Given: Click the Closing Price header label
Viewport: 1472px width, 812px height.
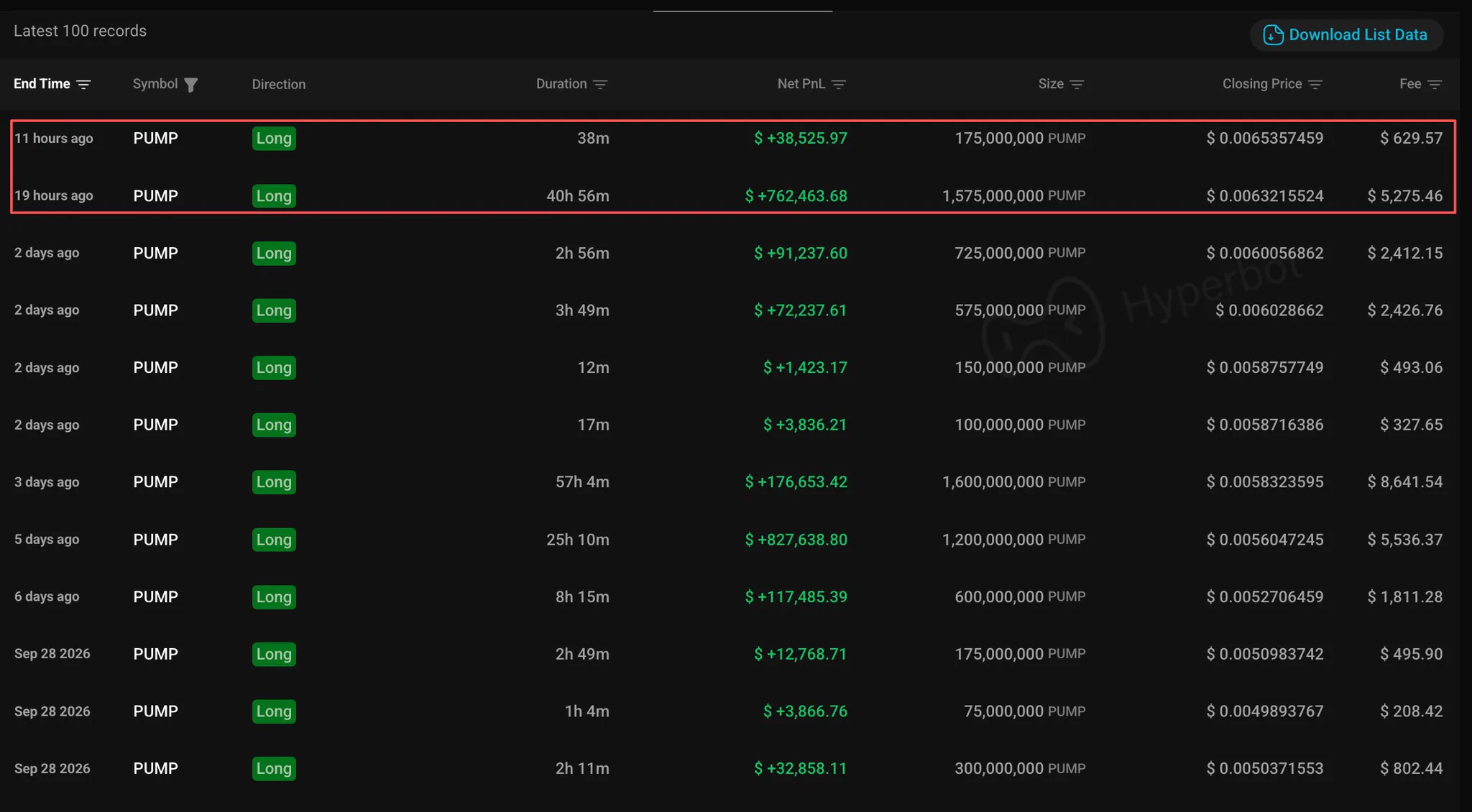Looking at the screenshot, I should pos(1262,84).
